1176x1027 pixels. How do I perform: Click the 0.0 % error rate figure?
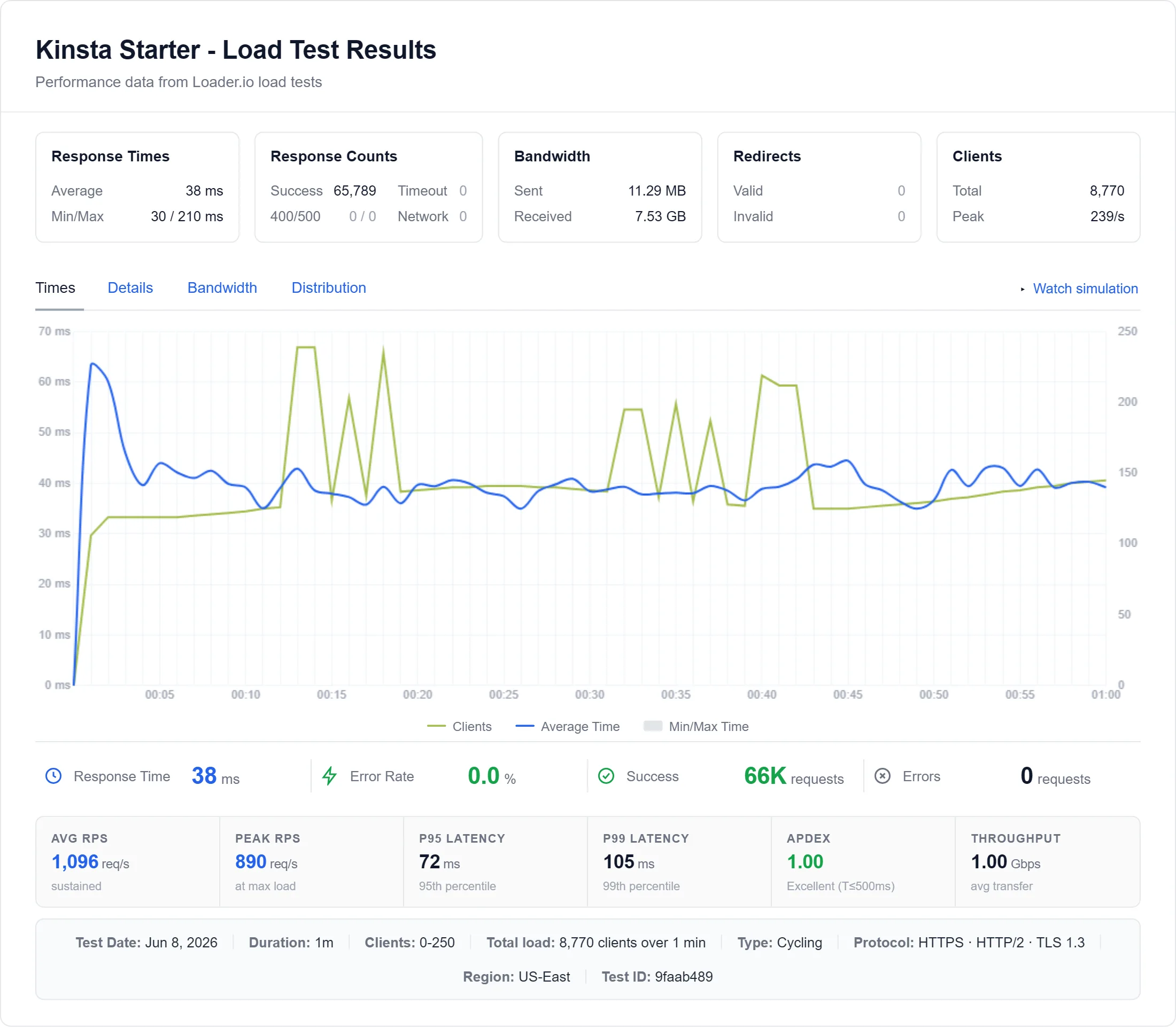pyautogui.click(x=491, y=776)
